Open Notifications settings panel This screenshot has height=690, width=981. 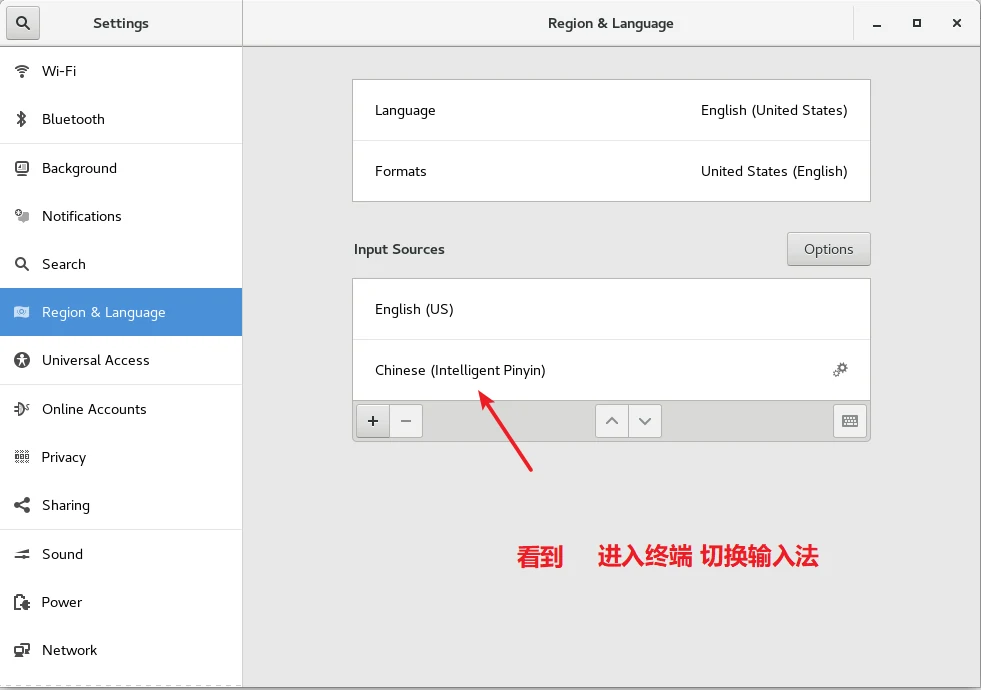click(x=121, y=216)
